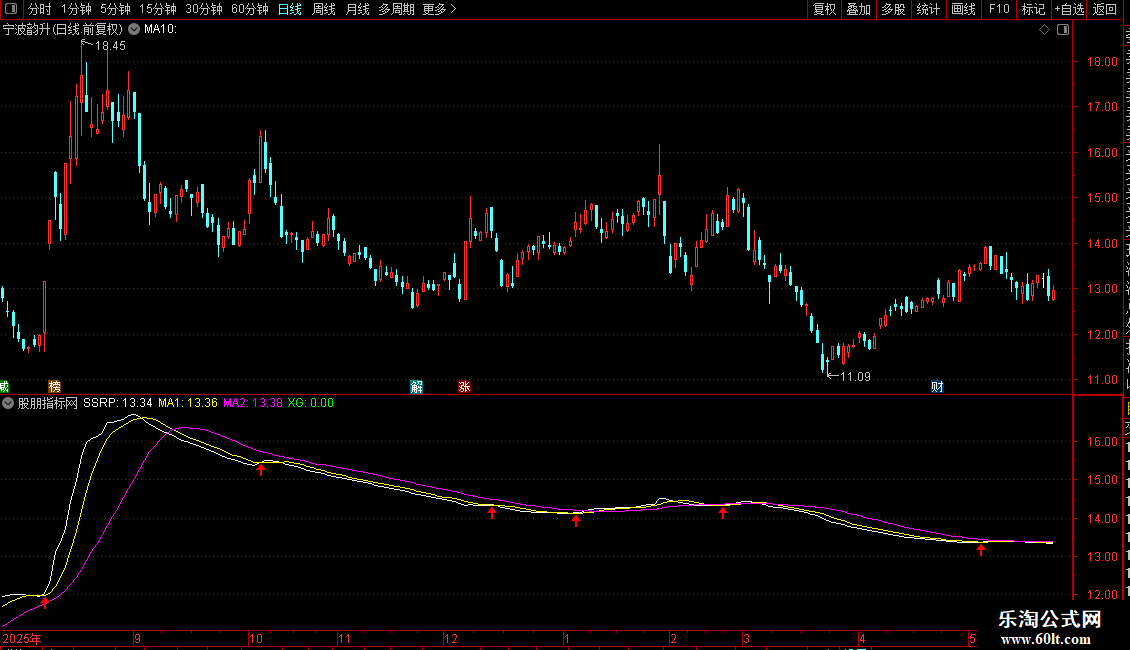Toggle the left sidebar panel icon
The image size is (1130, 650).
point(11,9)
